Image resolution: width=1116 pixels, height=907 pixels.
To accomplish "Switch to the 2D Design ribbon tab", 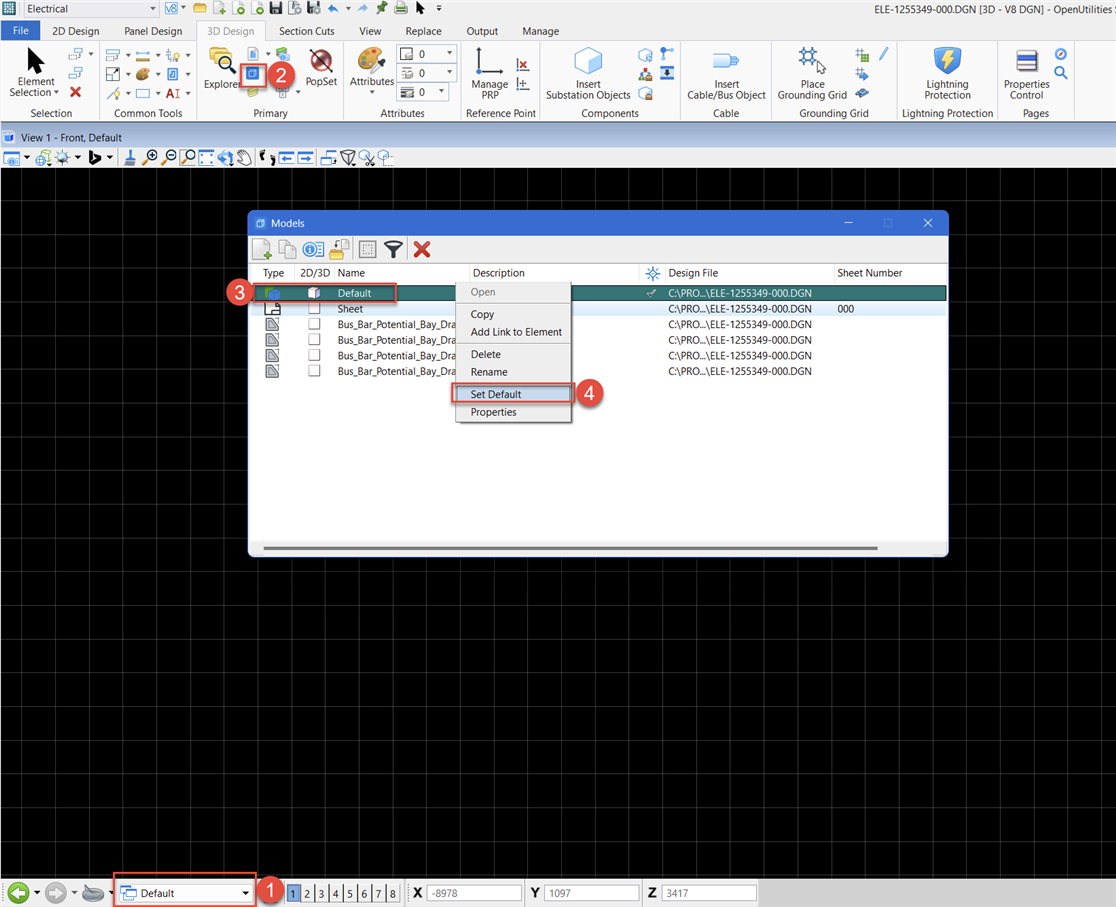I will tap(75, 31).
